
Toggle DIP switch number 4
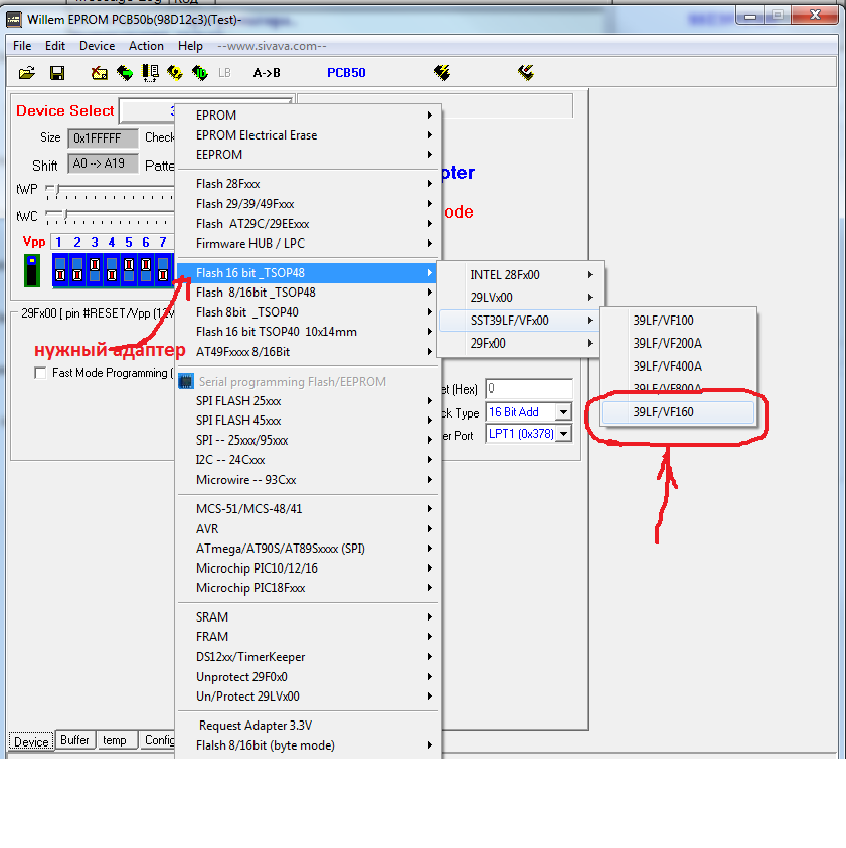[x=112, y=269]
